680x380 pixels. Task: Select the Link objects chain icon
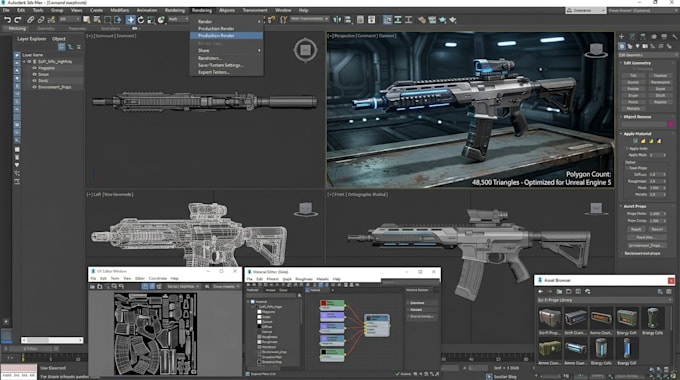point(30,20)
